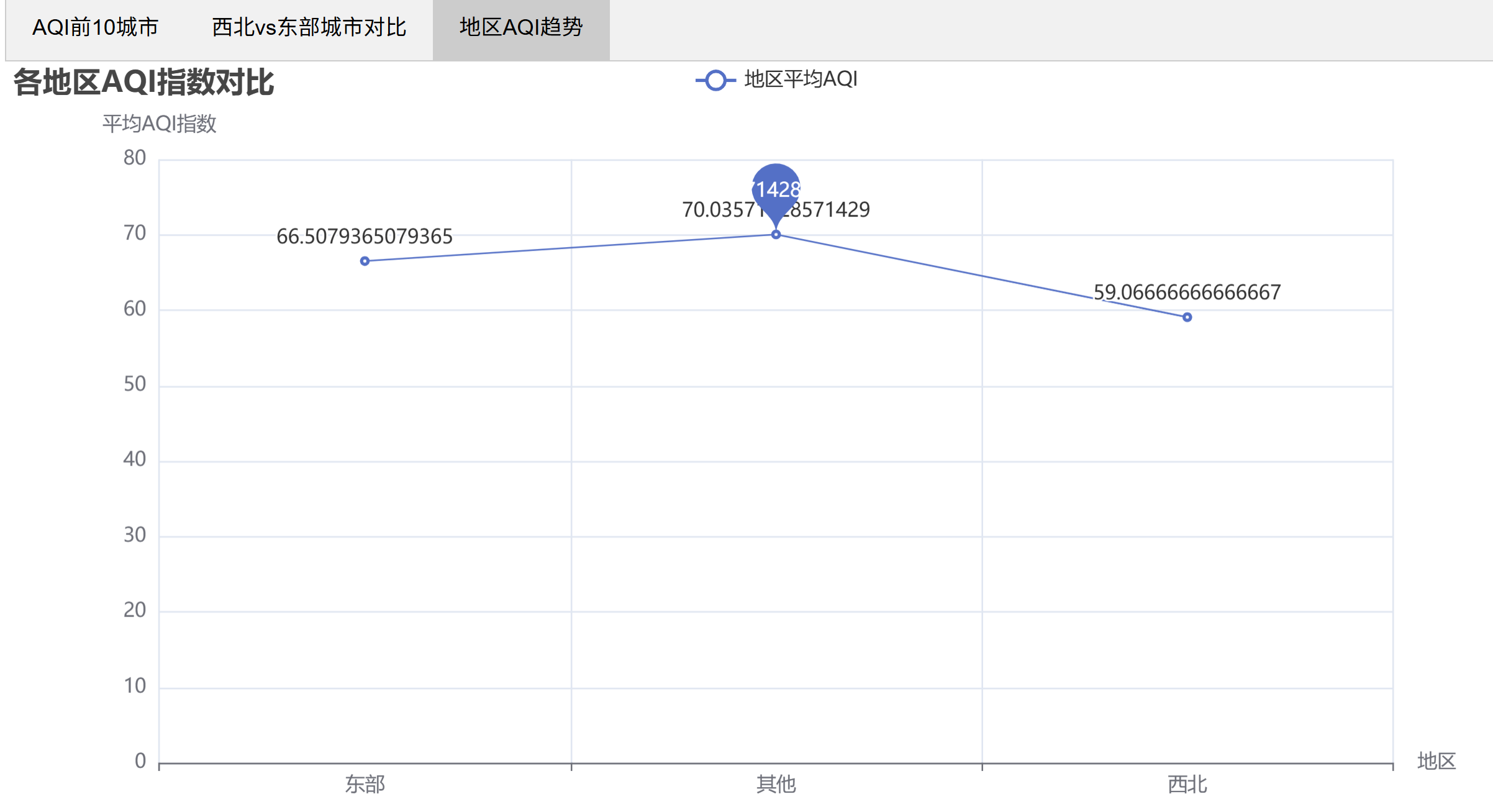The height and width of the screenshot is (812, 1493).
Task: Click the chart title 各地区AQI指数对比
Action: click(x=143, y=83)
